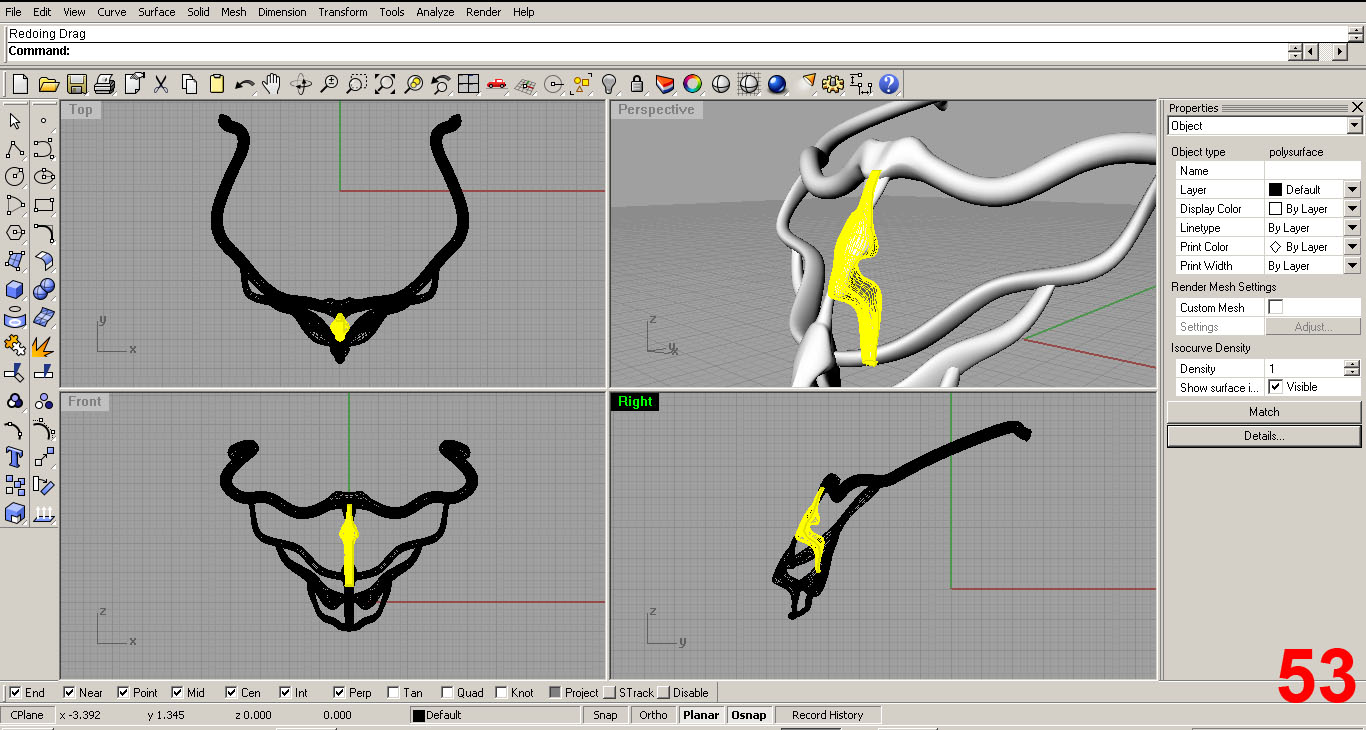Activate the Pan hand tool

click(272, 84)
